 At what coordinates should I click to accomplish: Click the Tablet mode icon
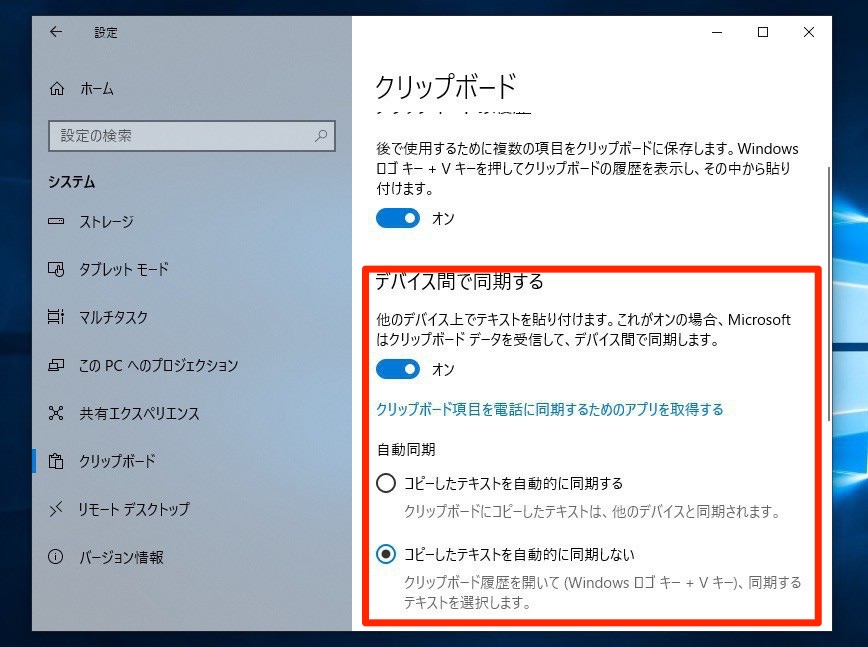(x=56, y=270)
